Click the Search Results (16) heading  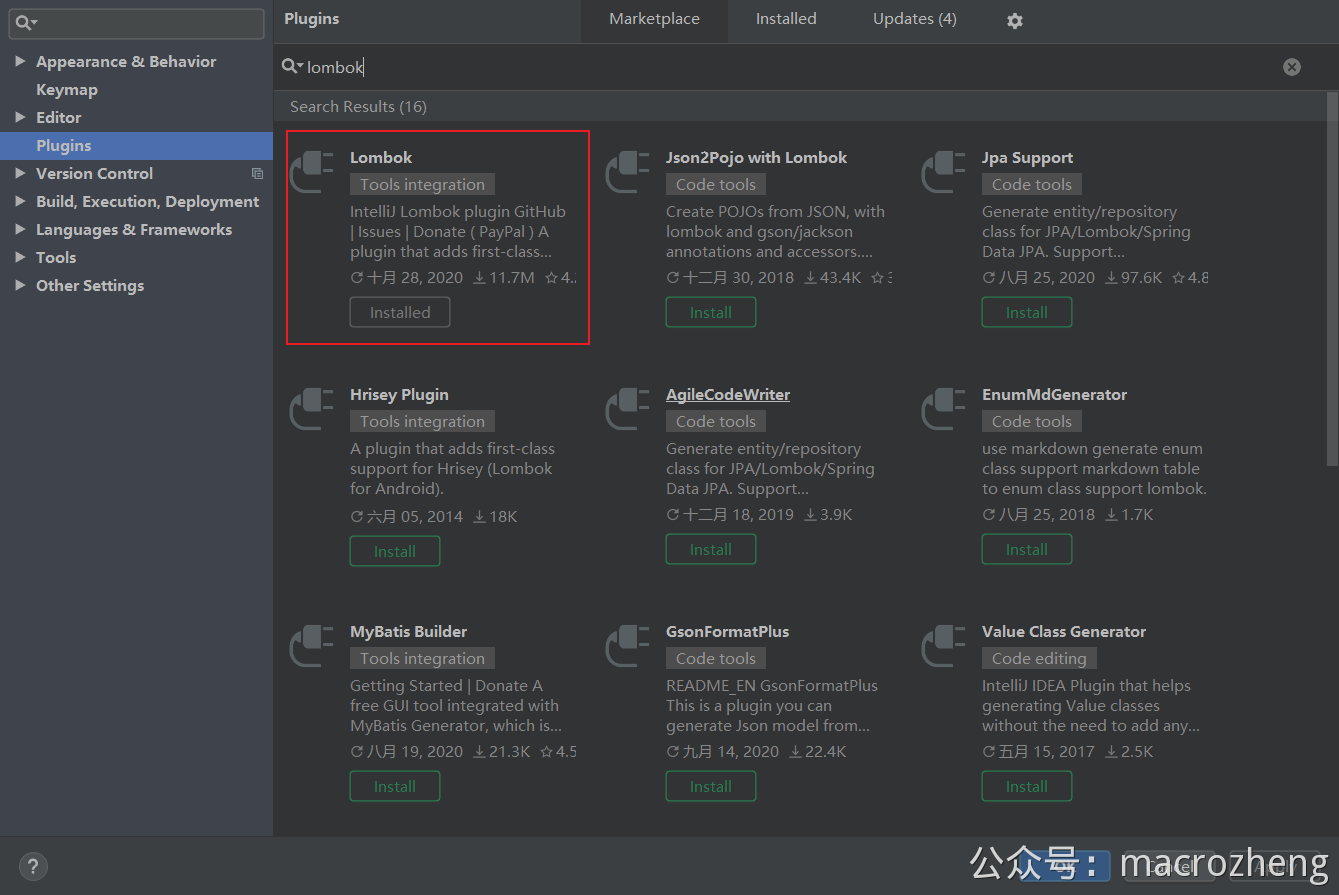pyautogui.click(x=358, y=106)
